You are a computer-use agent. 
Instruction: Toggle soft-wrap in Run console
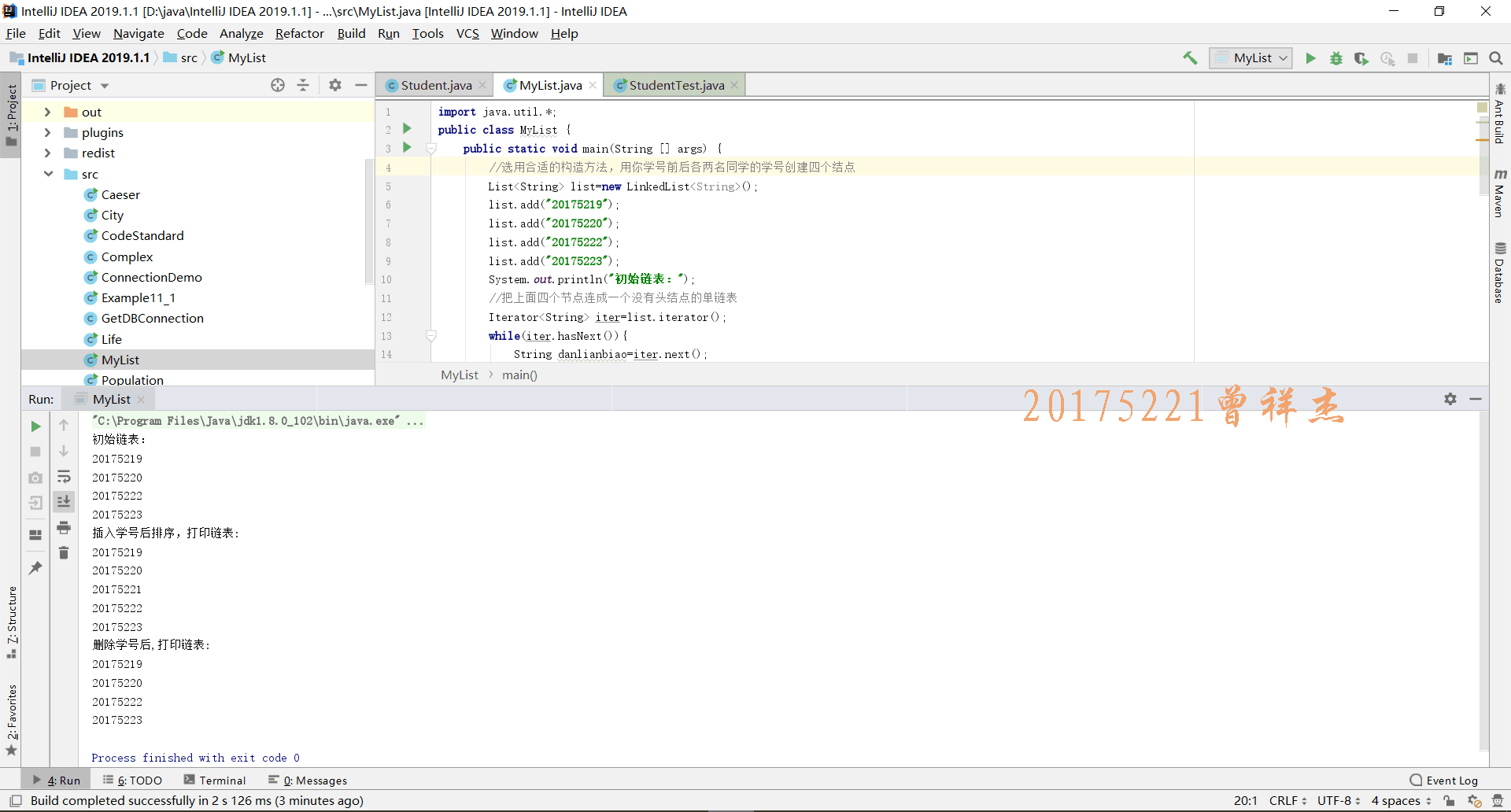tap(64, 477)
